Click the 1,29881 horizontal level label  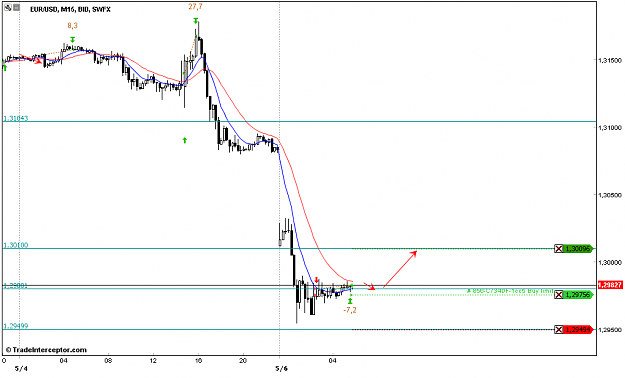click(16, 285)
